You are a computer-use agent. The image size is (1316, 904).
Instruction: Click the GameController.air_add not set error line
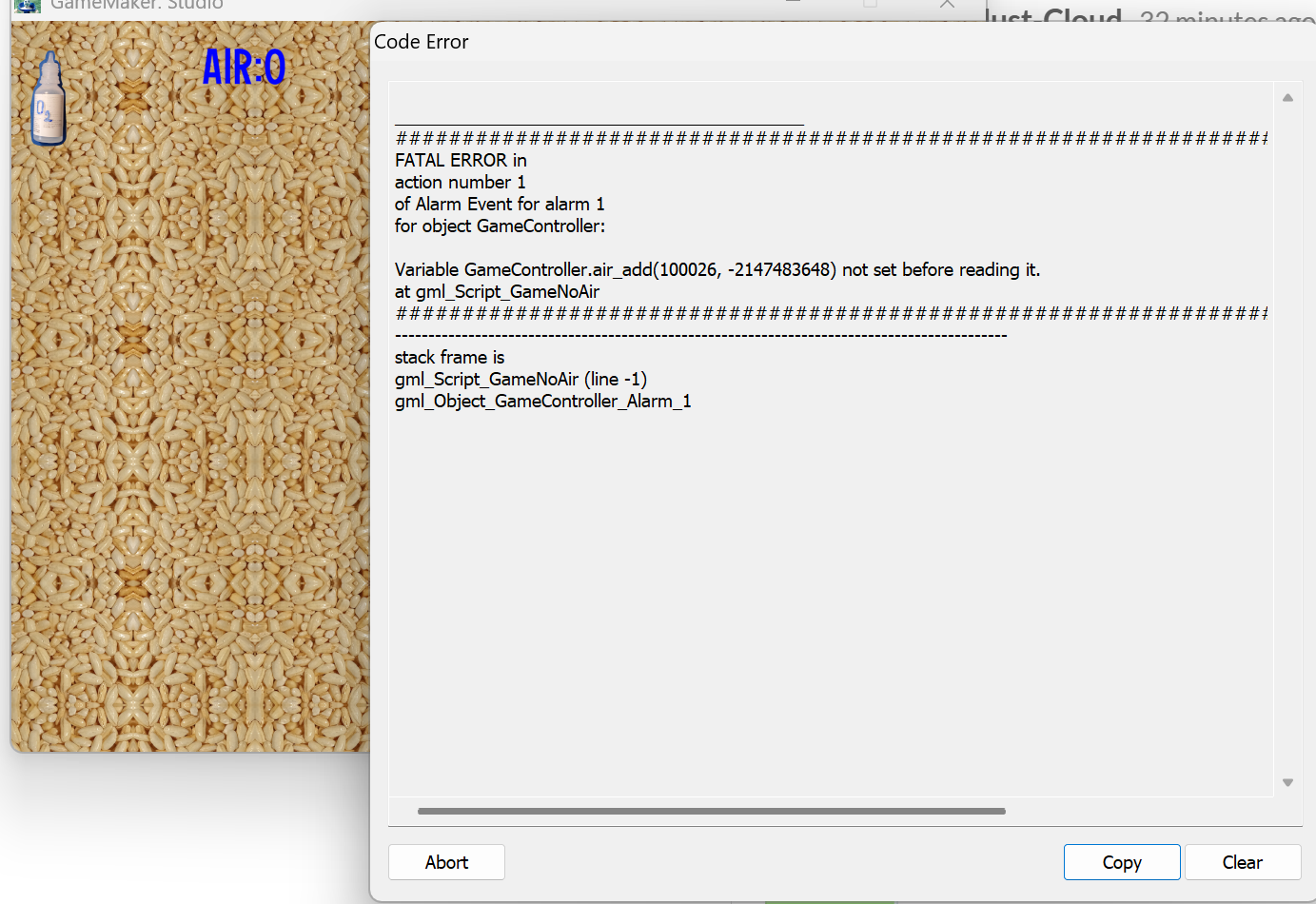pos(717,269)
